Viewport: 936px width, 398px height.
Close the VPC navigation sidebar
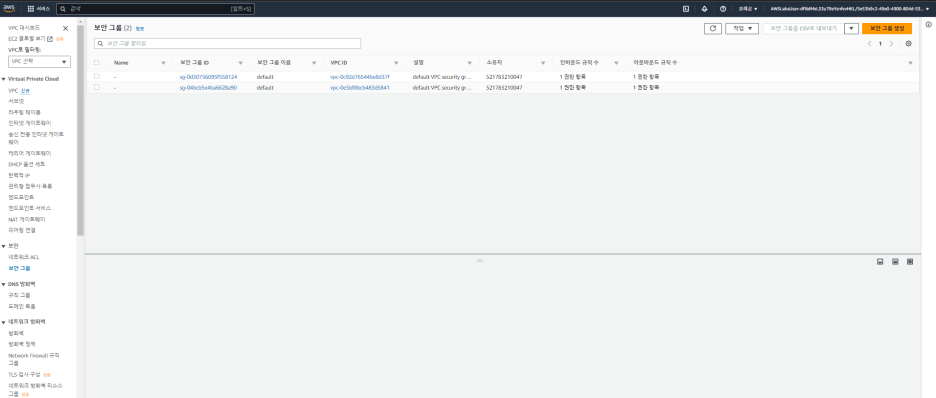(66, 28)
